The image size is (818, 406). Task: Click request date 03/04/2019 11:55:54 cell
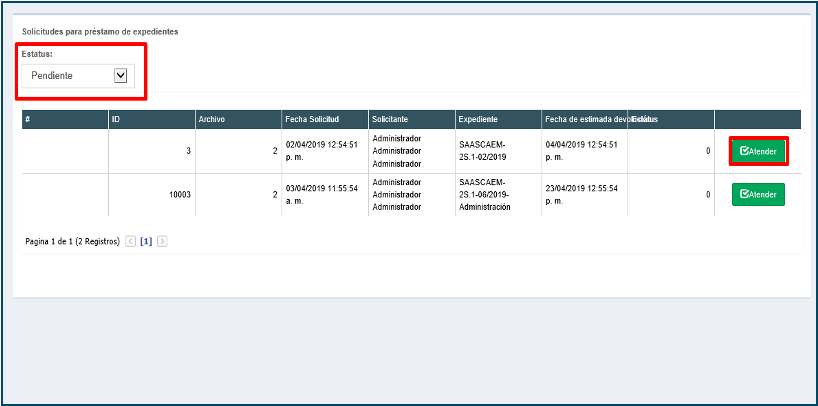[321, 194]
